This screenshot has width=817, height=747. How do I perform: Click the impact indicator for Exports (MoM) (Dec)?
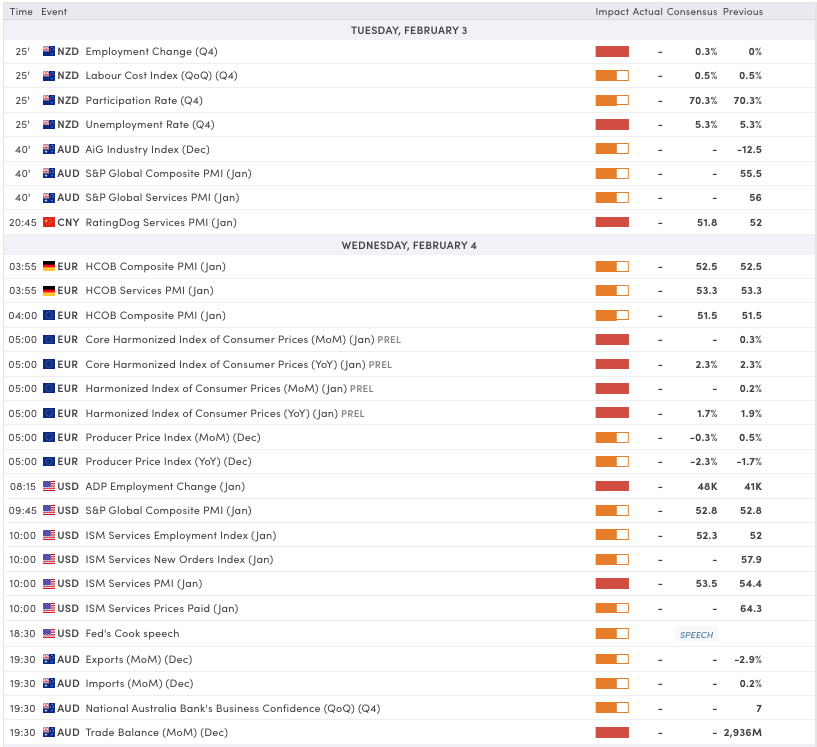click(612, 659)
